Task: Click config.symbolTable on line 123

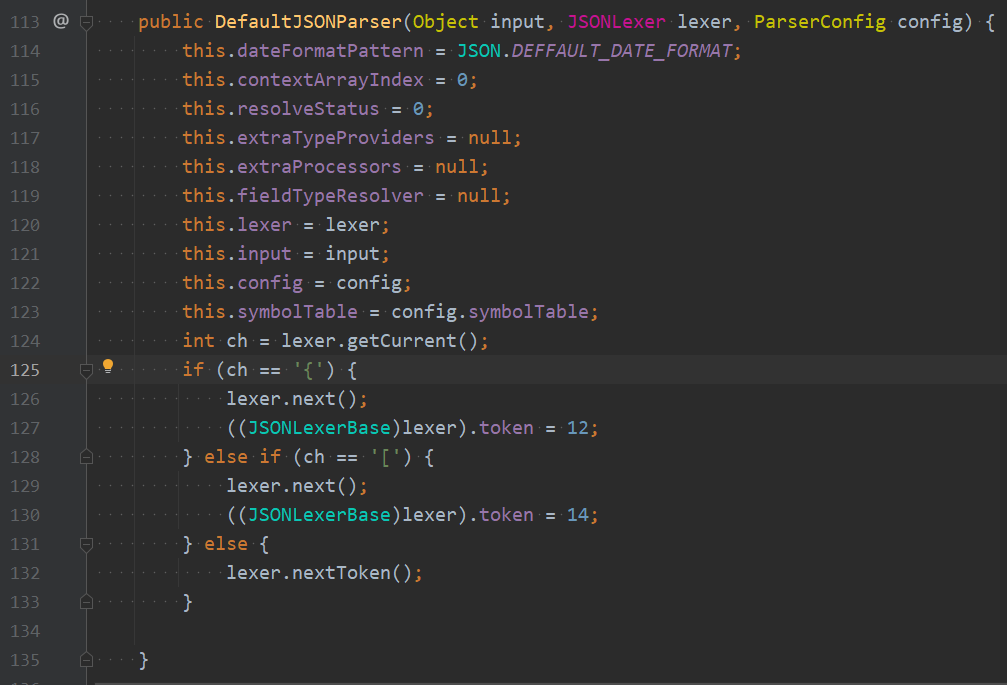Action: [490, 312]
